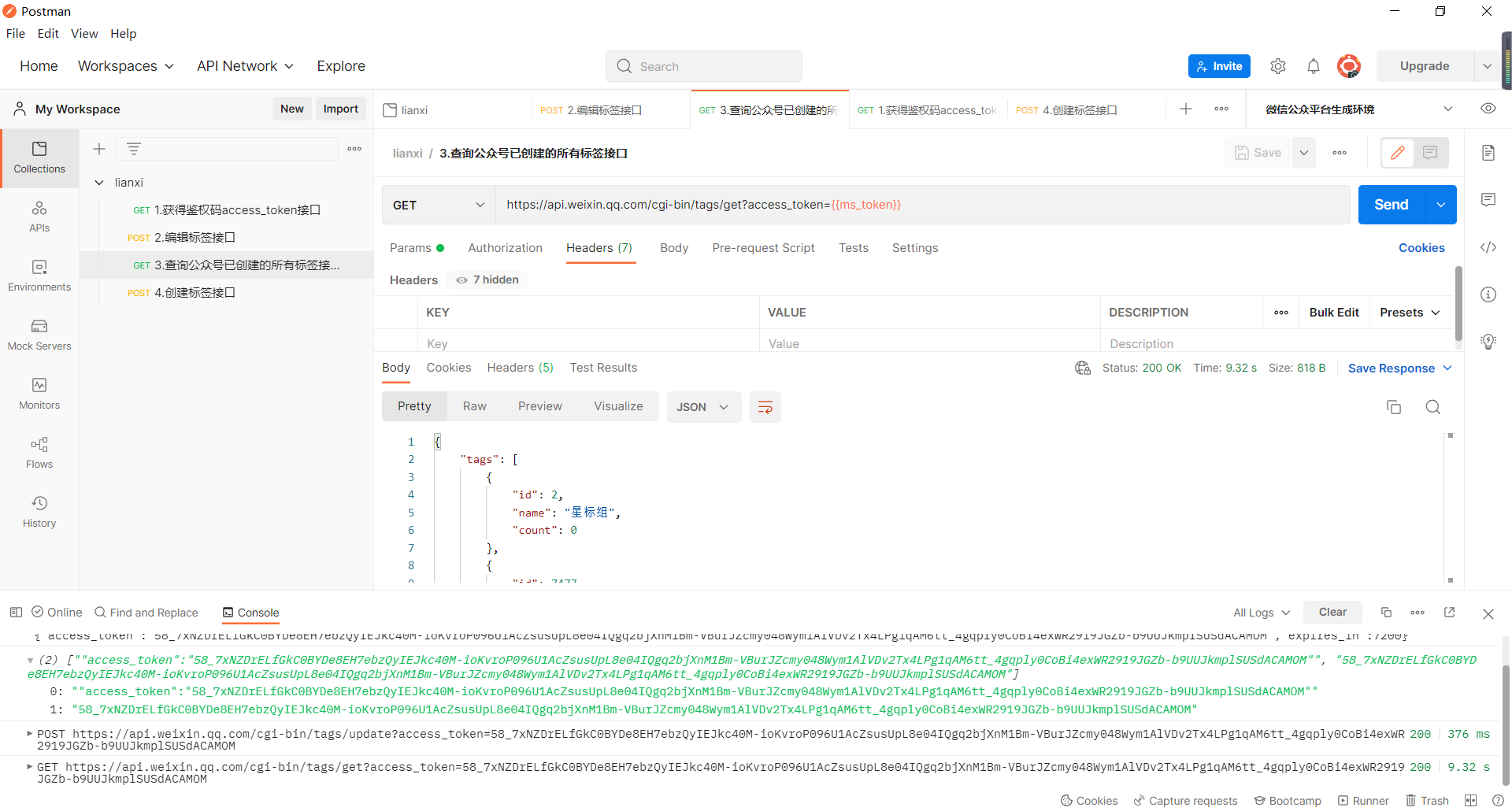1512x811 pixels.
Task: Copy the response body
Action: (1394, 407)
